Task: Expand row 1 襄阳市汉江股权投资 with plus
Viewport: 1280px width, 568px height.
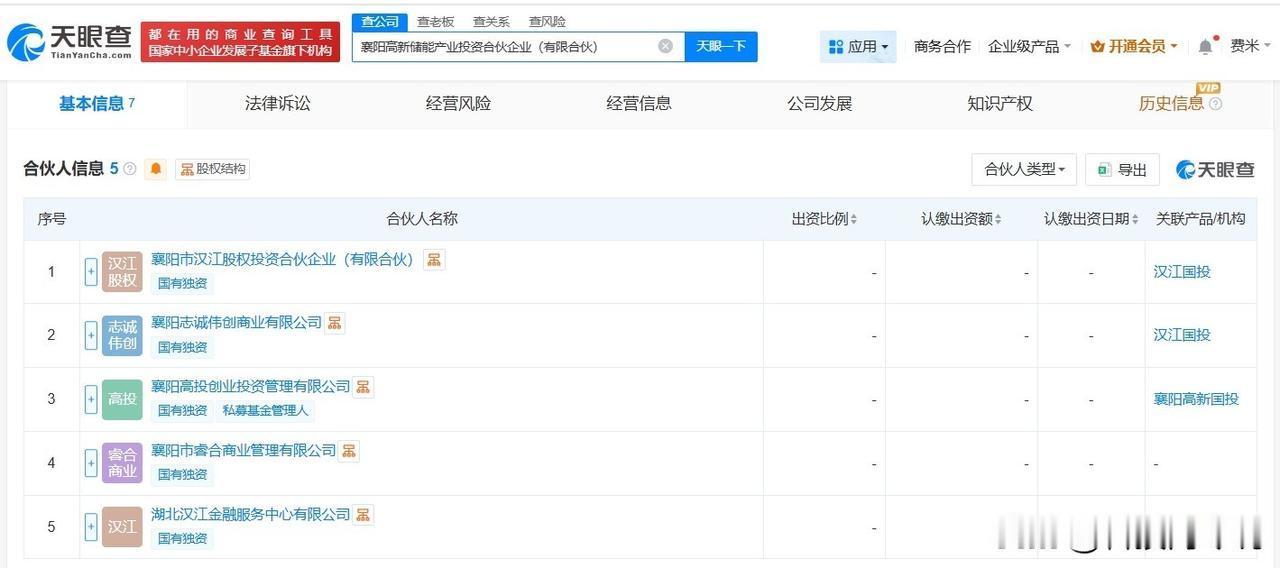Action: click(91, 271)
